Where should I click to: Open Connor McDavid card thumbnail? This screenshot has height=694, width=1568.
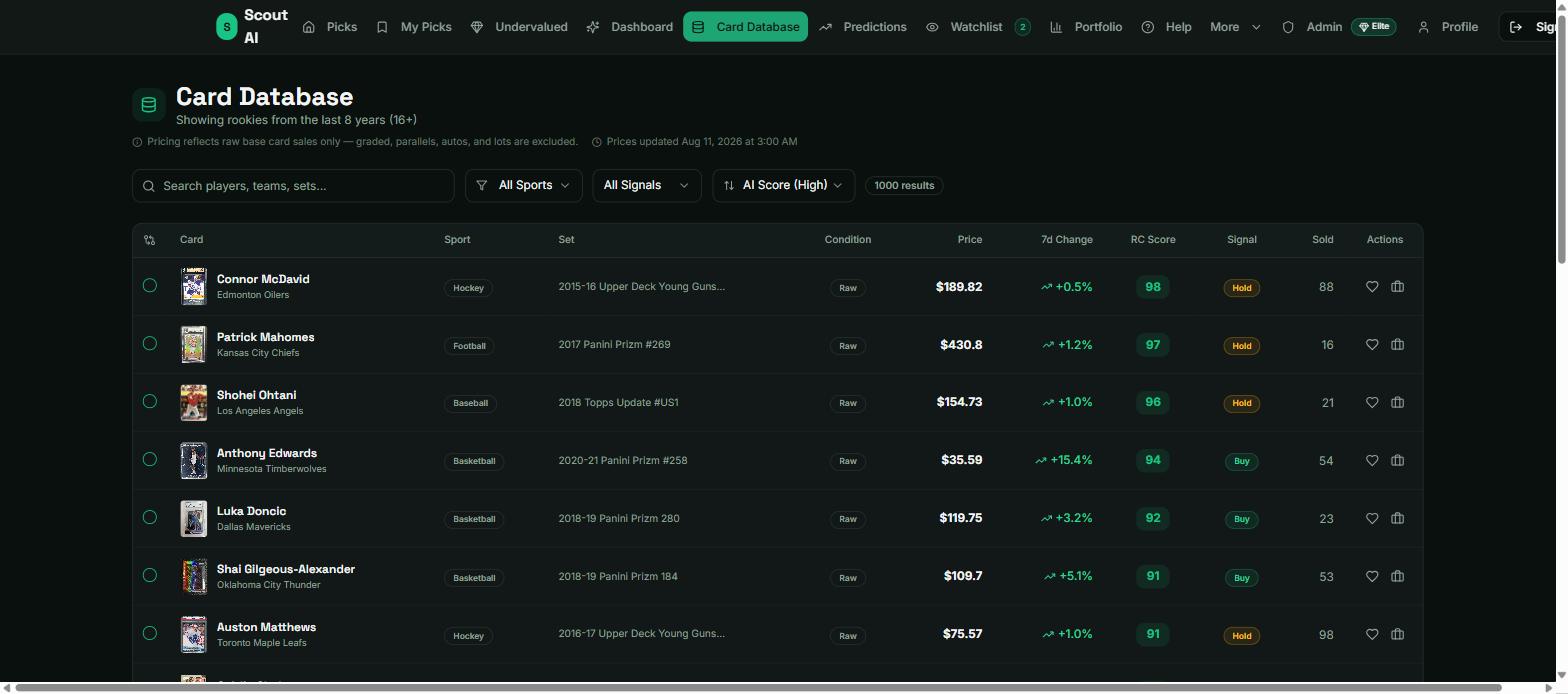point(193,287)
